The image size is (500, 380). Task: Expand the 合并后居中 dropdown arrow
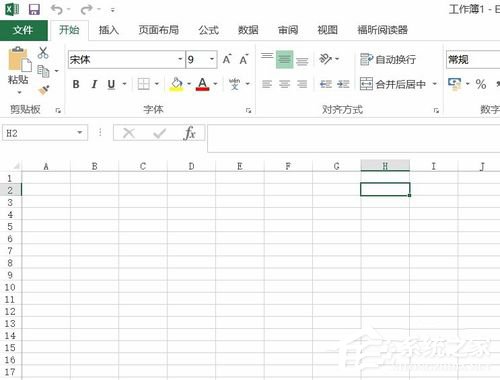click(x=435, y=84)
